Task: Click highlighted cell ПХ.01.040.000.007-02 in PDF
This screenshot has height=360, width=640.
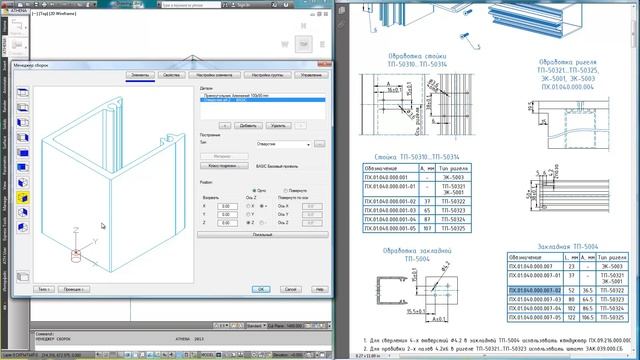Action: (535, 290)
